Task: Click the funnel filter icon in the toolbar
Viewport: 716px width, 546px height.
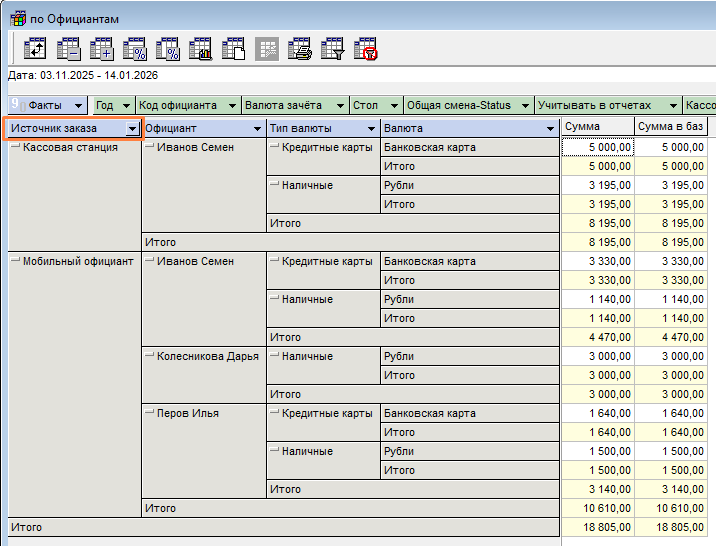Action: (x=333, y=48)
